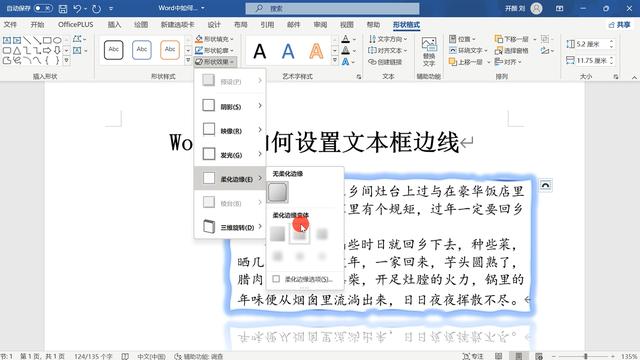640x360 pixels.
Task: Switch to the 插入 tab
Action: [x=114, y=24]
